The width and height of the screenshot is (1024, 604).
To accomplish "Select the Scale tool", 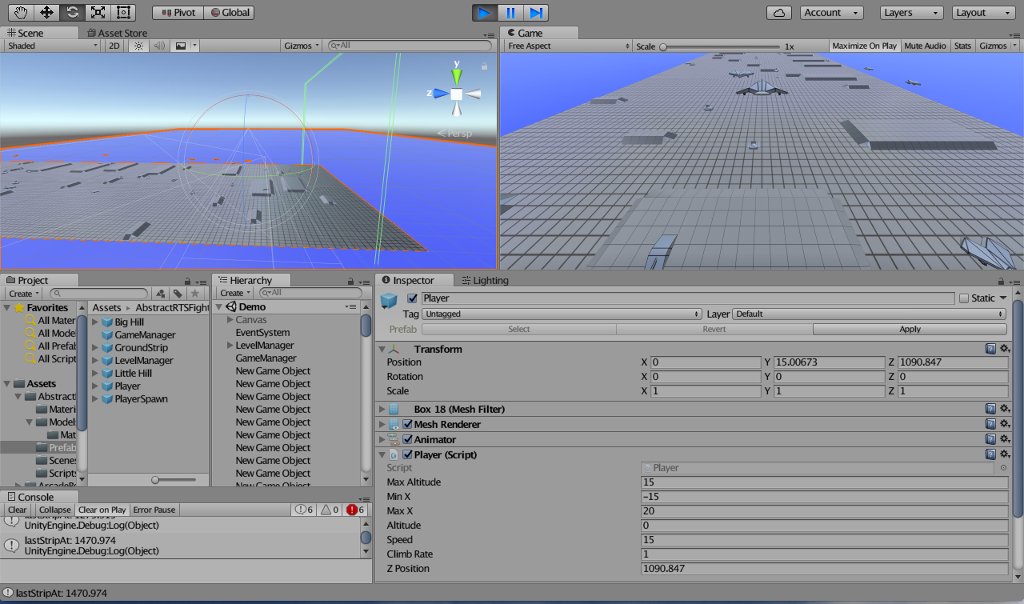I will (x=97, y=12).
